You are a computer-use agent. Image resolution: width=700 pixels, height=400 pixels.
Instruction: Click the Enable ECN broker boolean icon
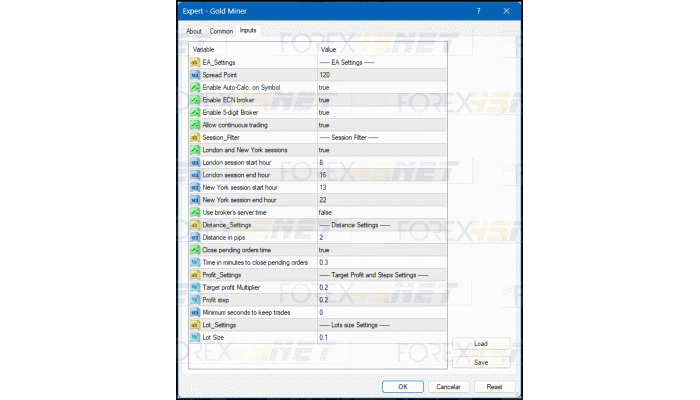[194, 100]
